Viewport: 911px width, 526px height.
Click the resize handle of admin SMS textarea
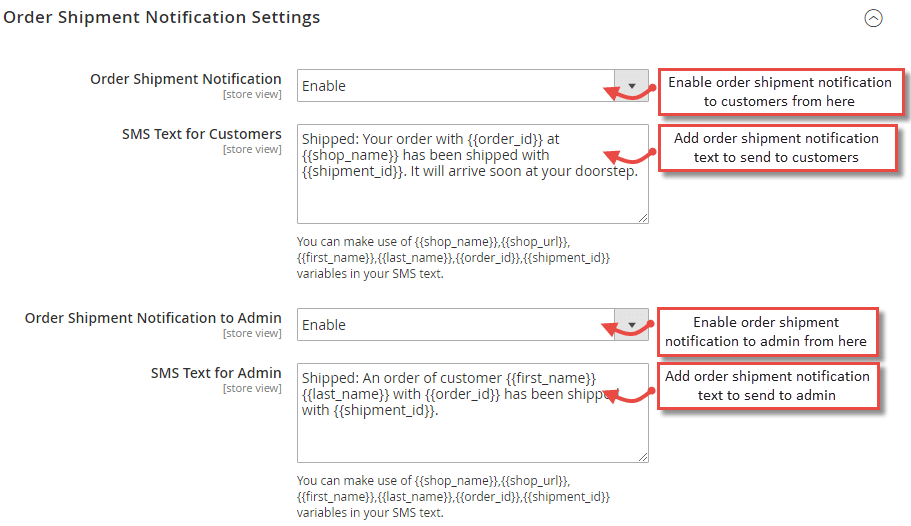(x=643, y=457)
